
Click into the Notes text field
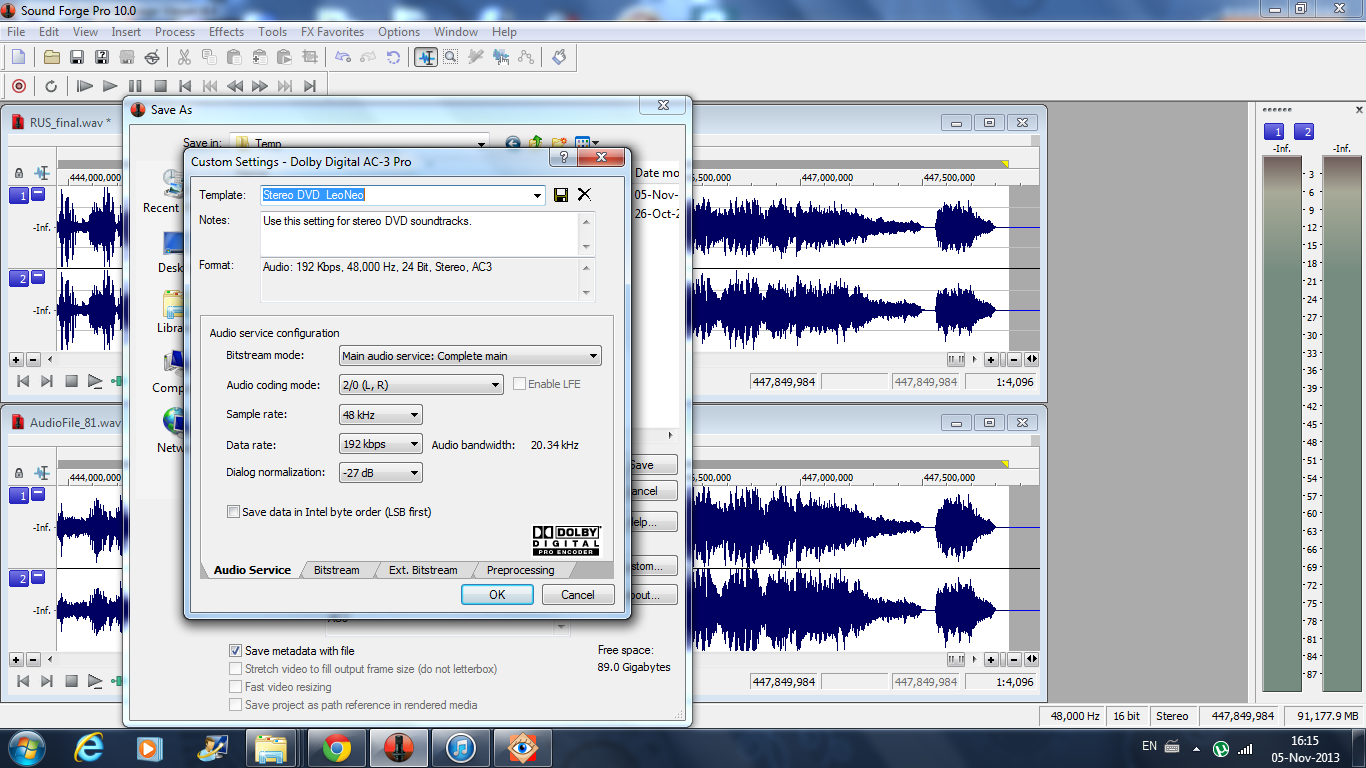pyautogui.click(x=420, y=233)
